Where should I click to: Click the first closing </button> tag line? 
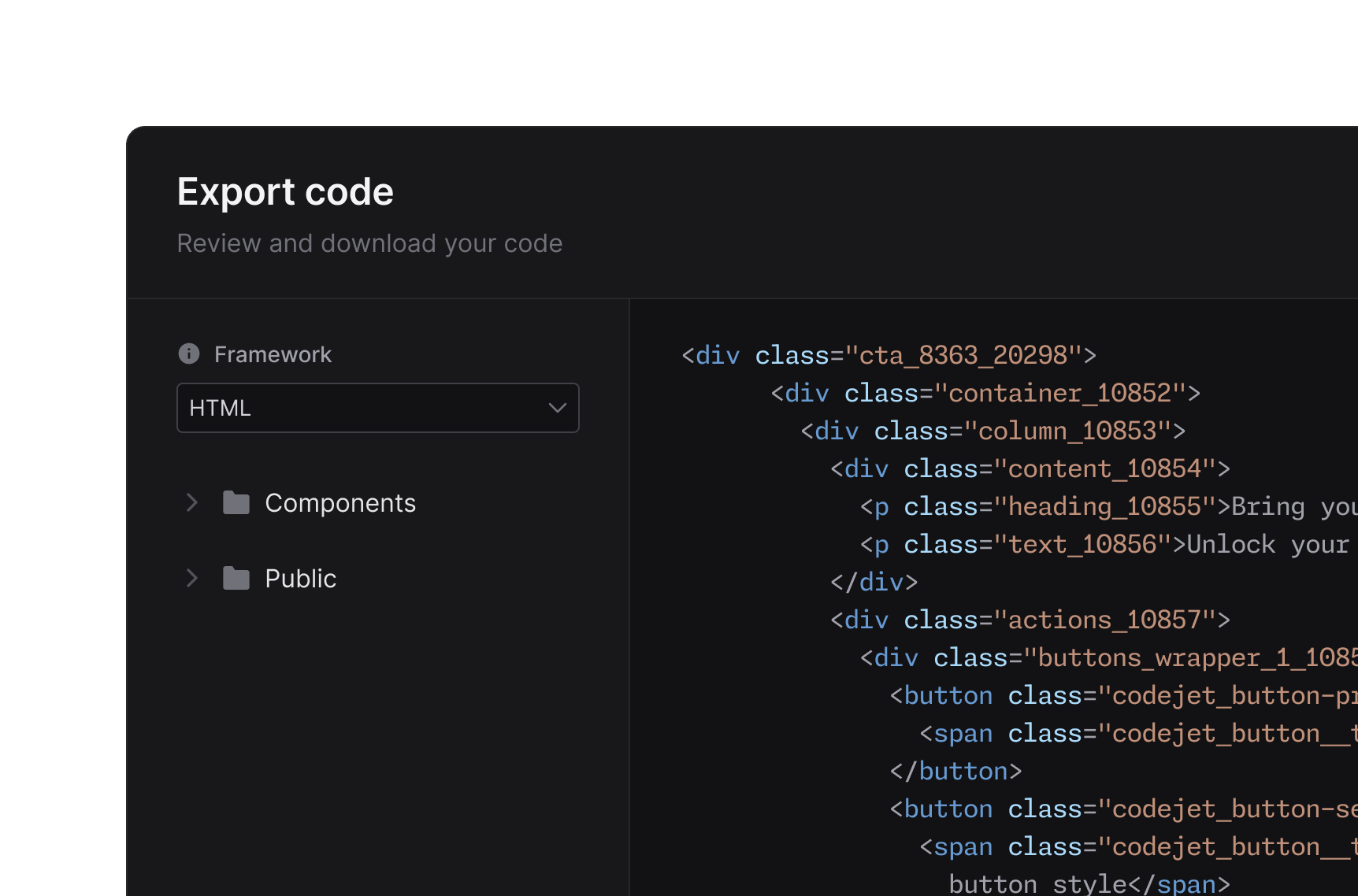(955, 771)
